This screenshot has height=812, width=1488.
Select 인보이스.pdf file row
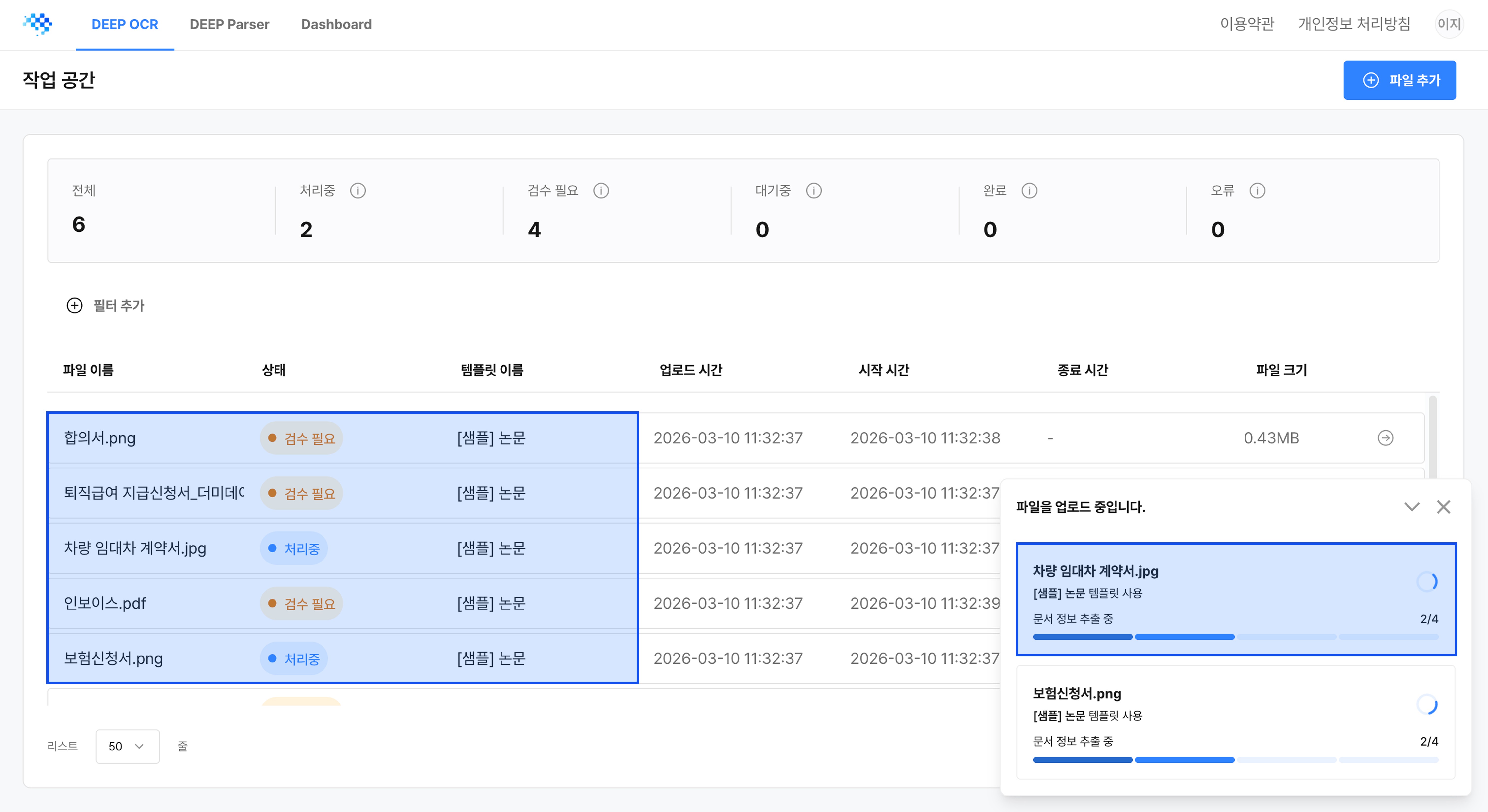[x=105, y=603]
